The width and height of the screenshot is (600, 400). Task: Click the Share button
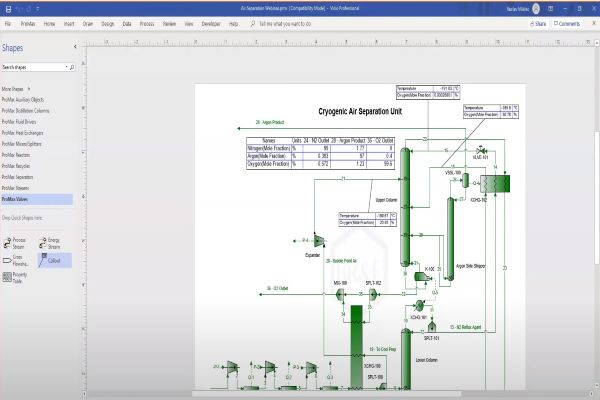(538, 22)
